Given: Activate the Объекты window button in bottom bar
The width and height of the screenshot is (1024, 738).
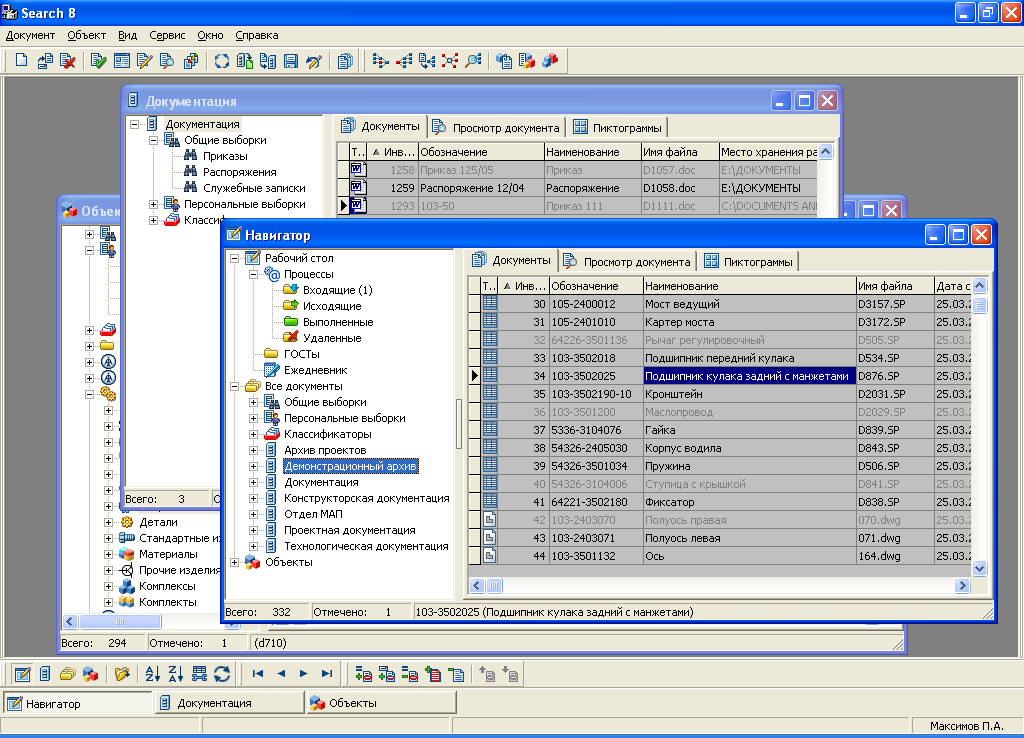Looking at the screenshot, I should tap(352, 703).
